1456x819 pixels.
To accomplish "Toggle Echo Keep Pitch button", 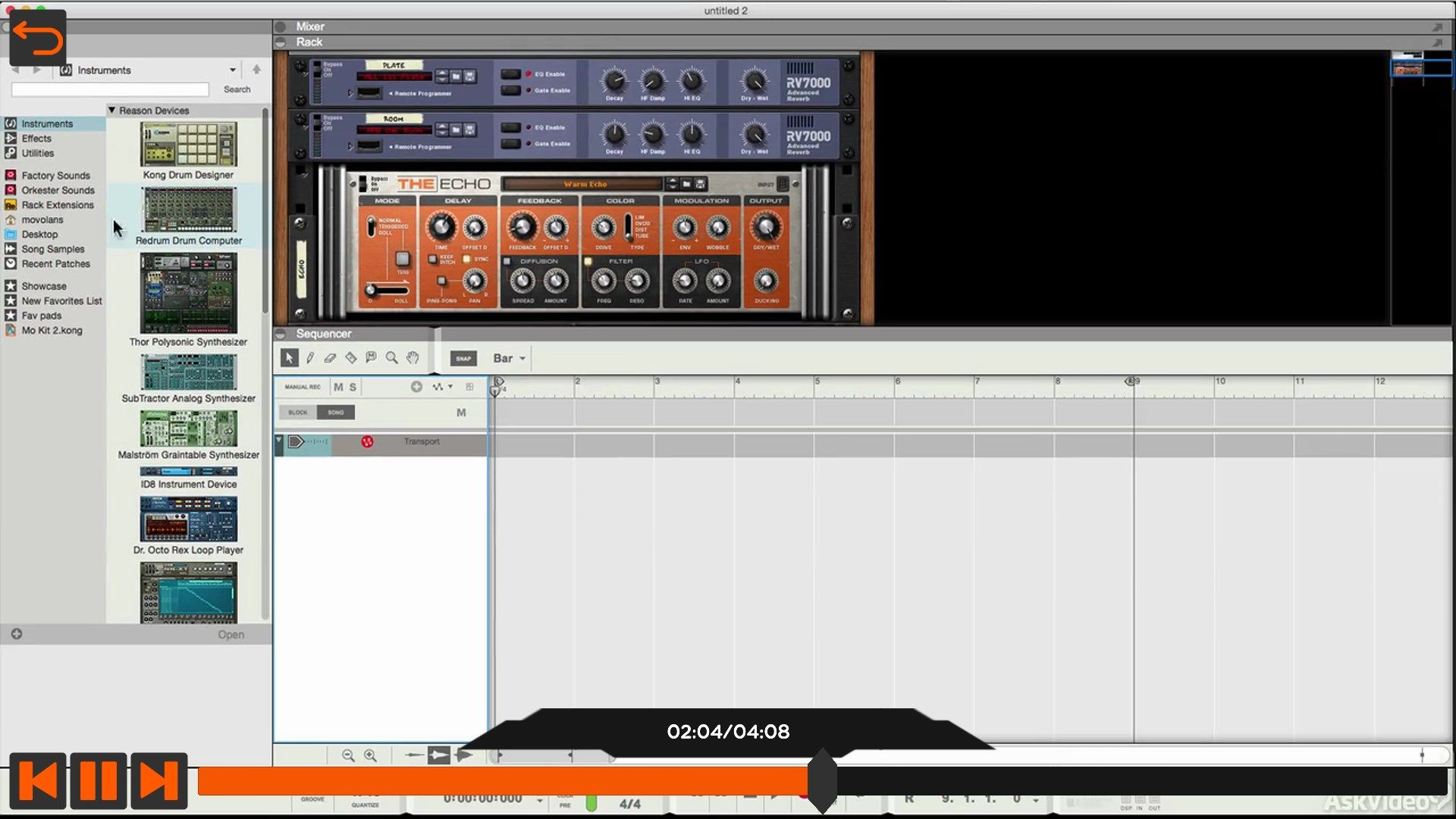I will (x=432, y=259).
